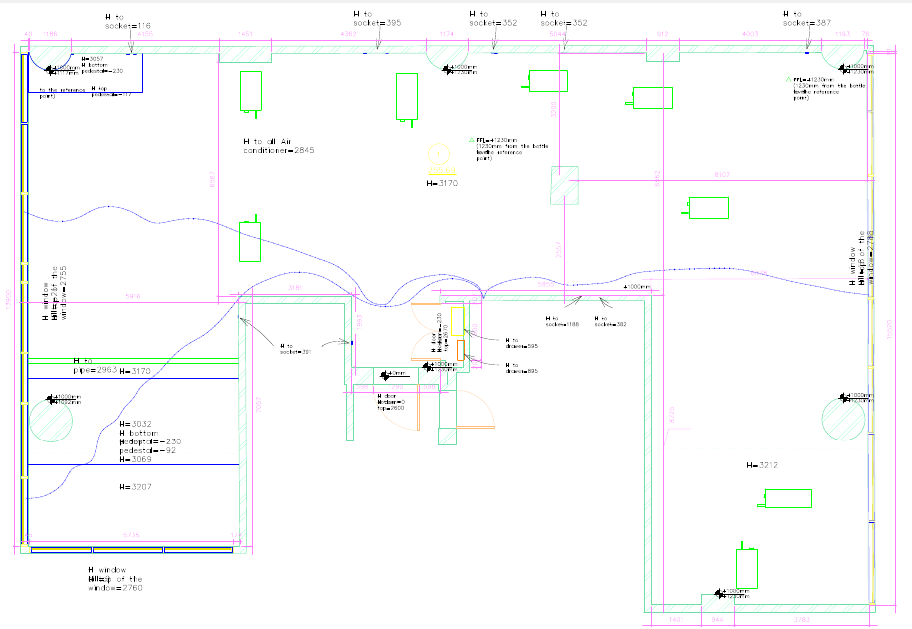Viewport: 912px width, 629px height.
Task: Click the magenta dimension '4362' on the top wall
Action: click(x=348, y=33)
